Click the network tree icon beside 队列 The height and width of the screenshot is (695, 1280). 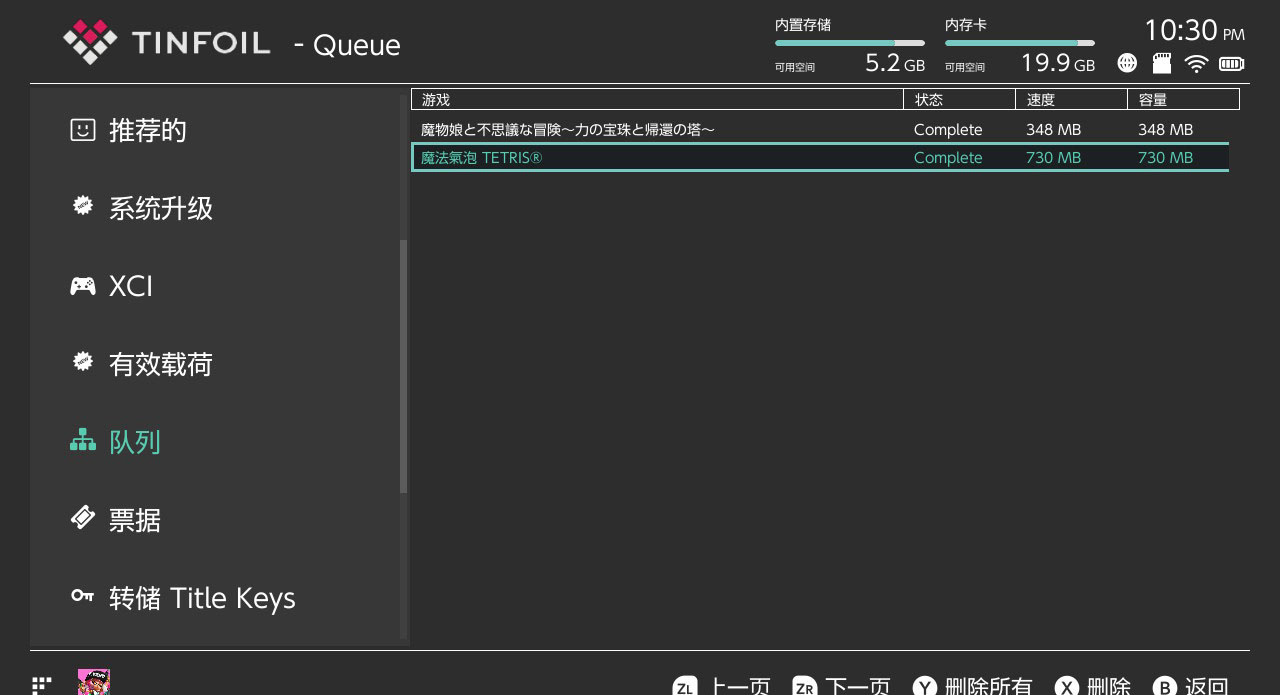pos(83,440)
